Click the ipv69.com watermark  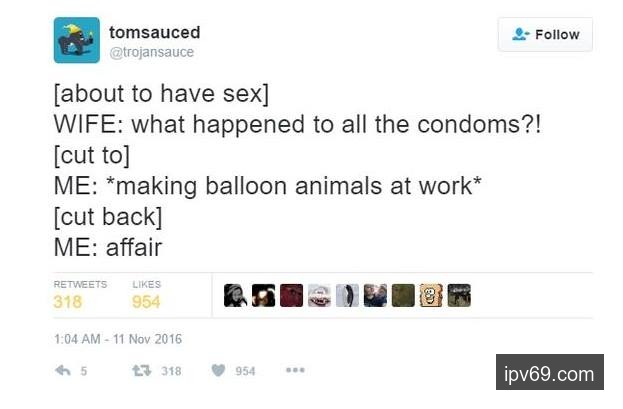[549, 375]
